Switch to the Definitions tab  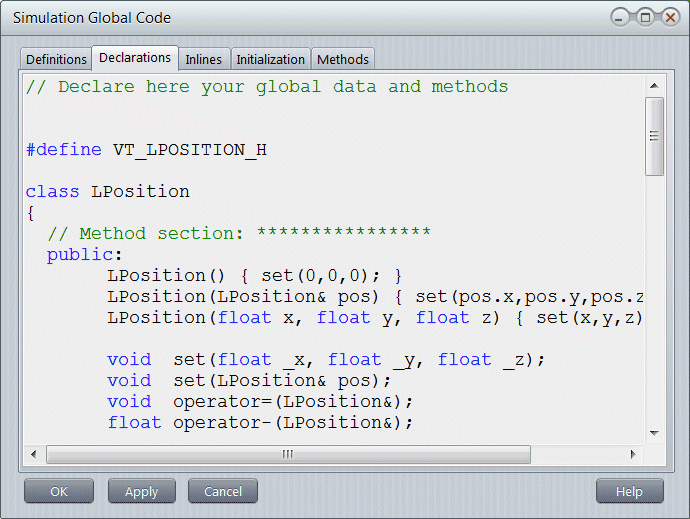(56, 60)
